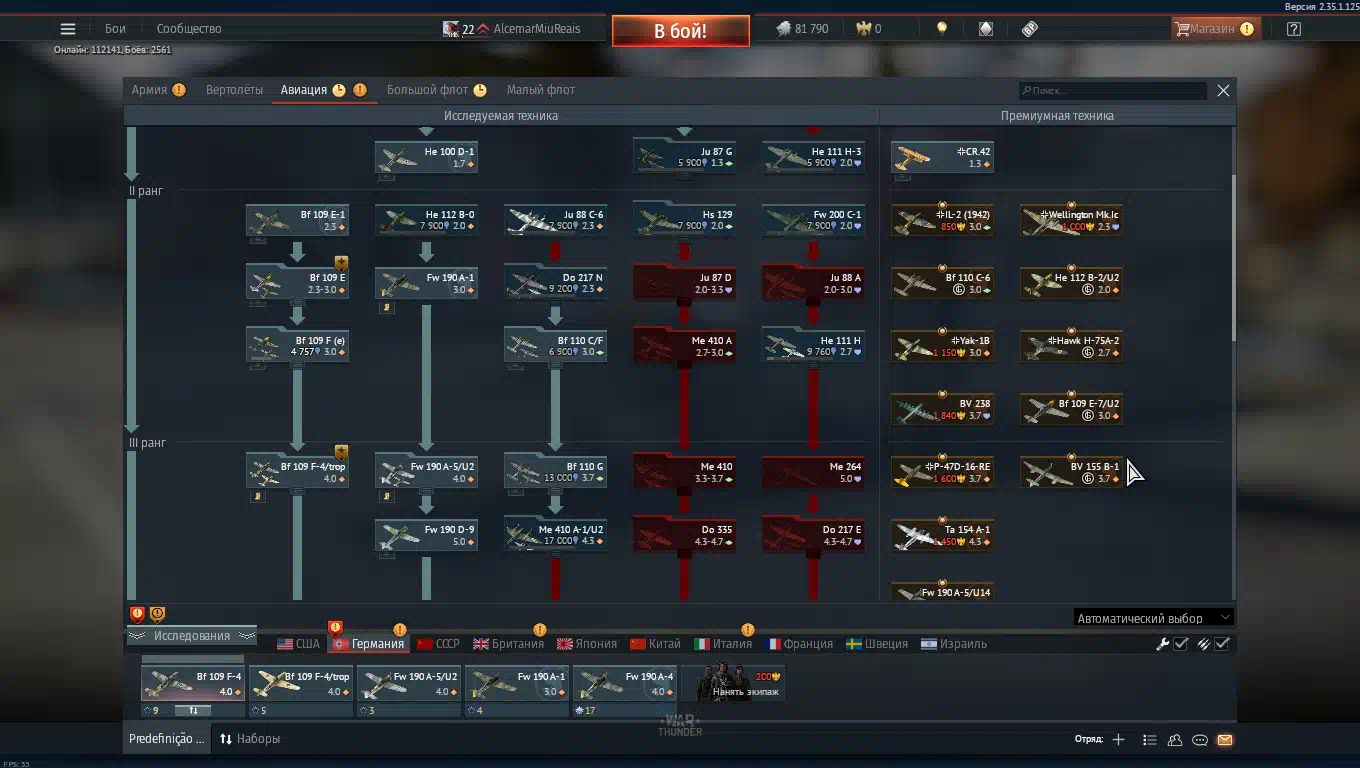The image size is (1360, 768).
Task: Click the research tree vertical scrollbar
Action: pos(1233,258)
